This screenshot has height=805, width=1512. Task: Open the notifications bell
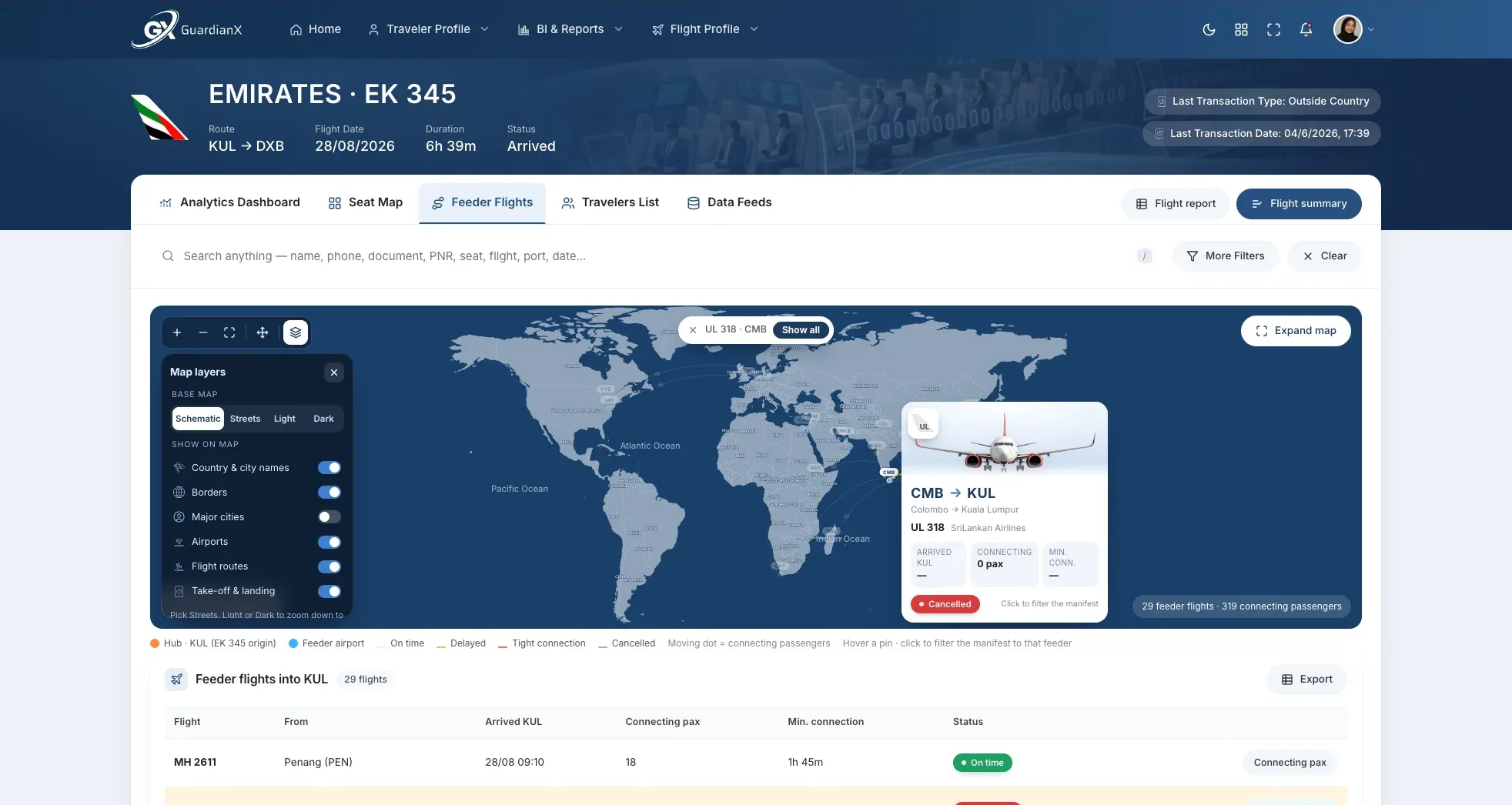[x=1306, y=29]
